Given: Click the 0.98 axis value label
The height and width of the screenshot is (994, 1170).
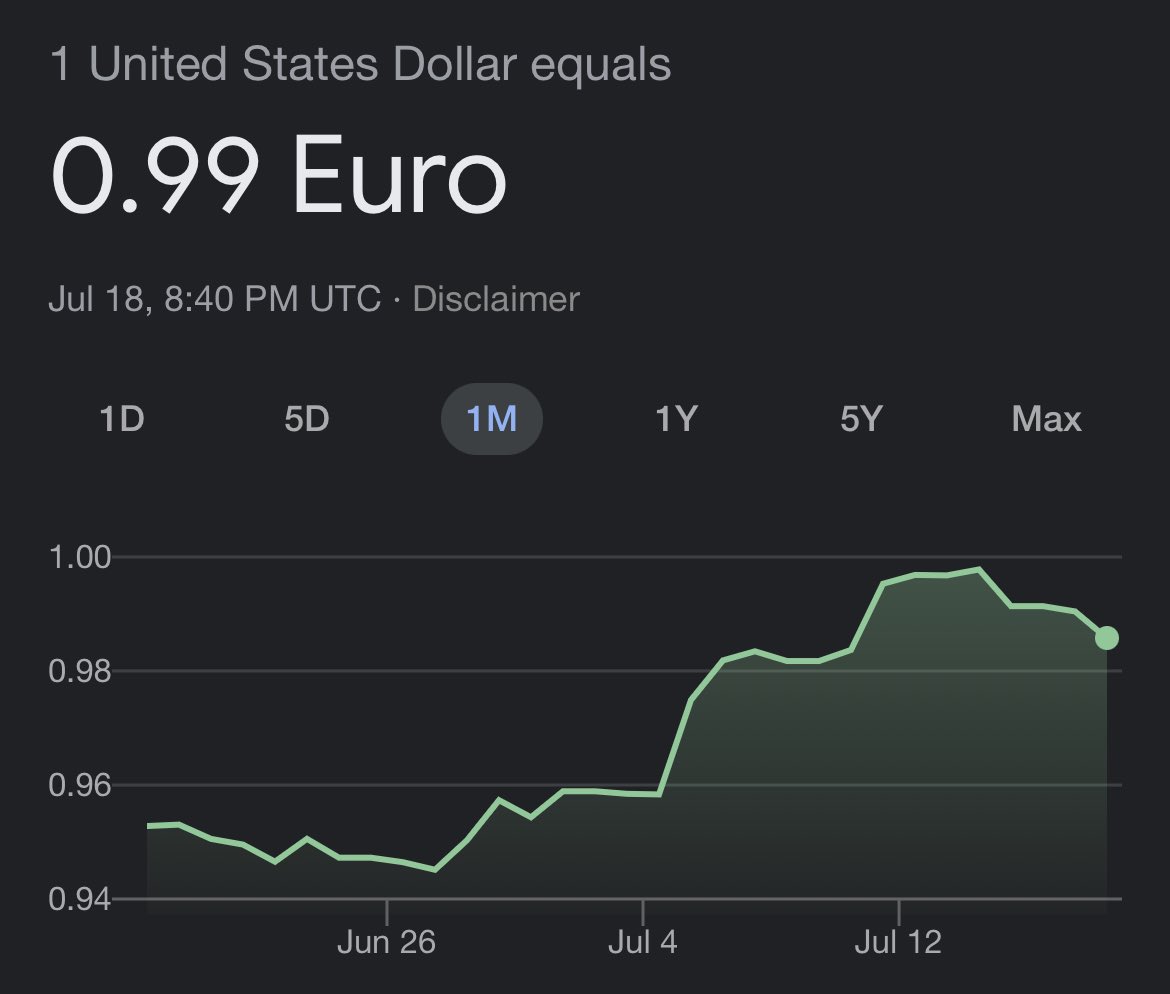Looking at the screenshot, I should [x=80, y=672].
